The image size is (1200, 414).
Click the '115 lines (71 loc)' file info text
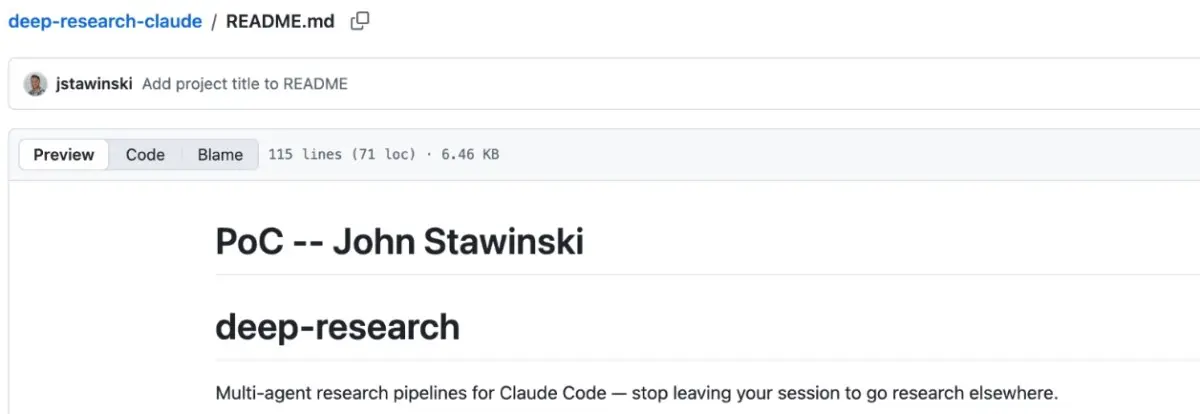(x=342, y=155)
